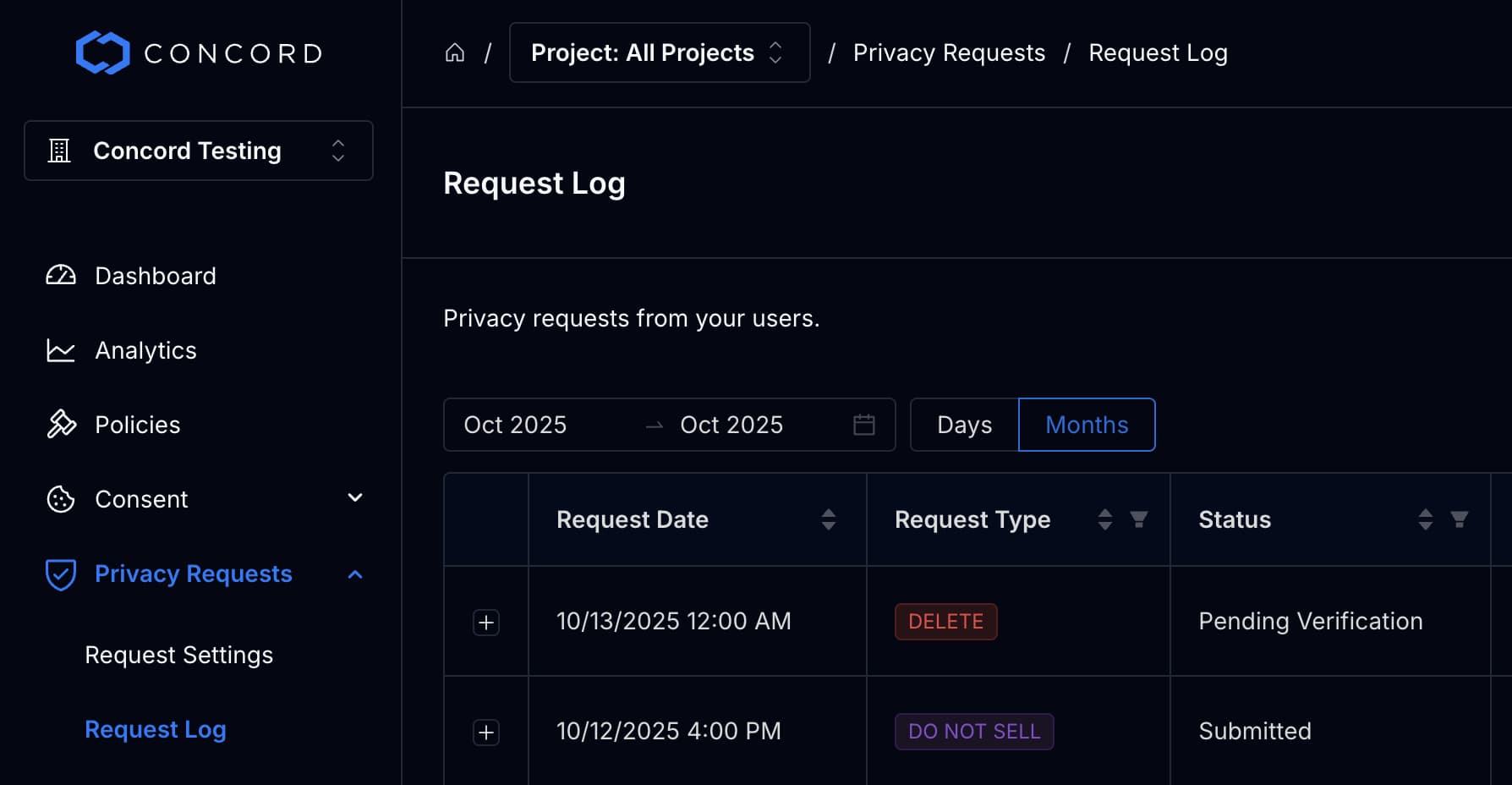
Task: Click the Policies key icon
Action: (x=60, y=424)
